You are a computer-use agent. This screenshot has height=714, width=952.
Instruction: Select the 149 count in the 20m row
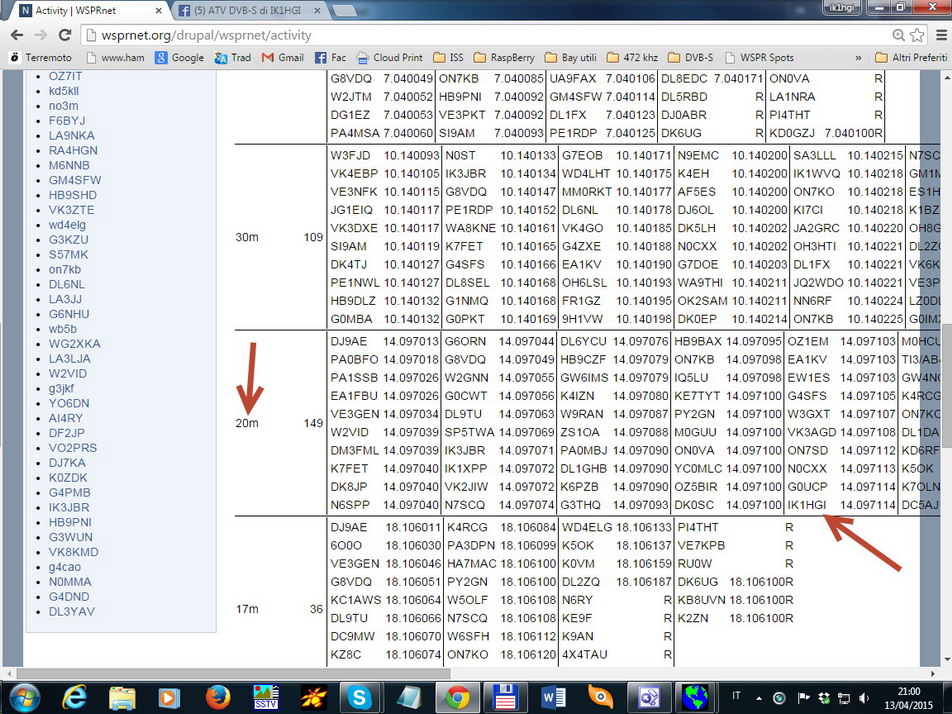(313, 423)
